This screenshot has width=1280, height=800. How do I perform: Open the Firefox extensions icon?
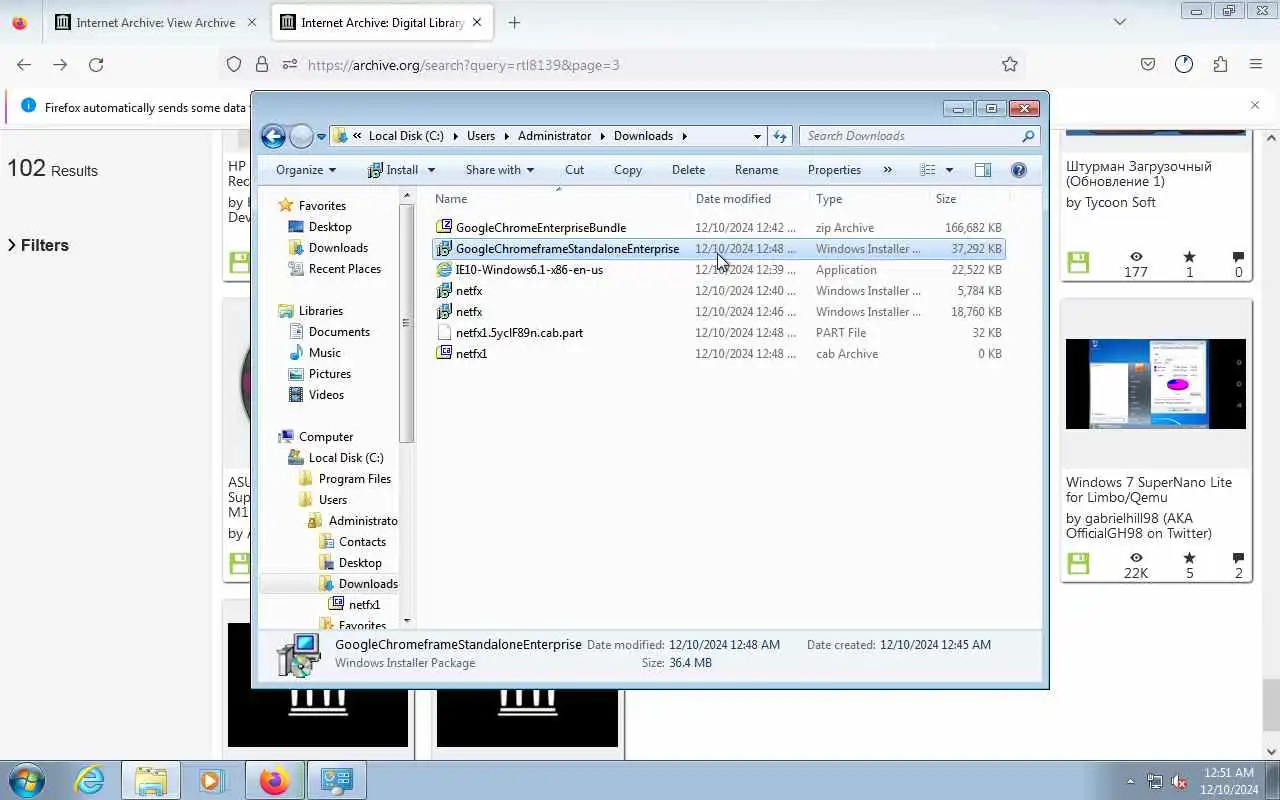[x=1220, y=64]
